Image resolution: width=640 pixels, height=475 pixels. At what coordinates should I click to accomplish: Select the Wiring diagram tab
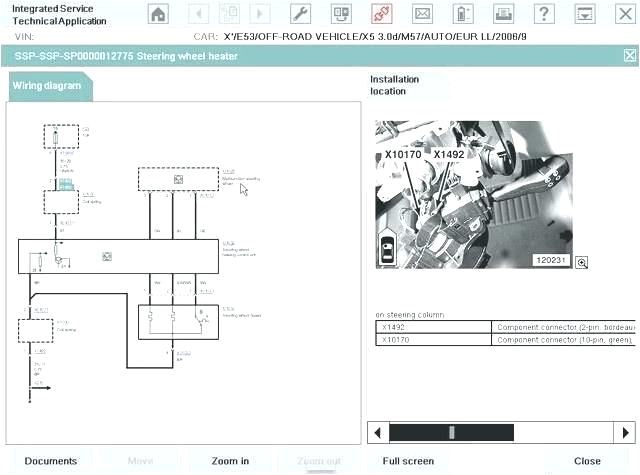47,86
